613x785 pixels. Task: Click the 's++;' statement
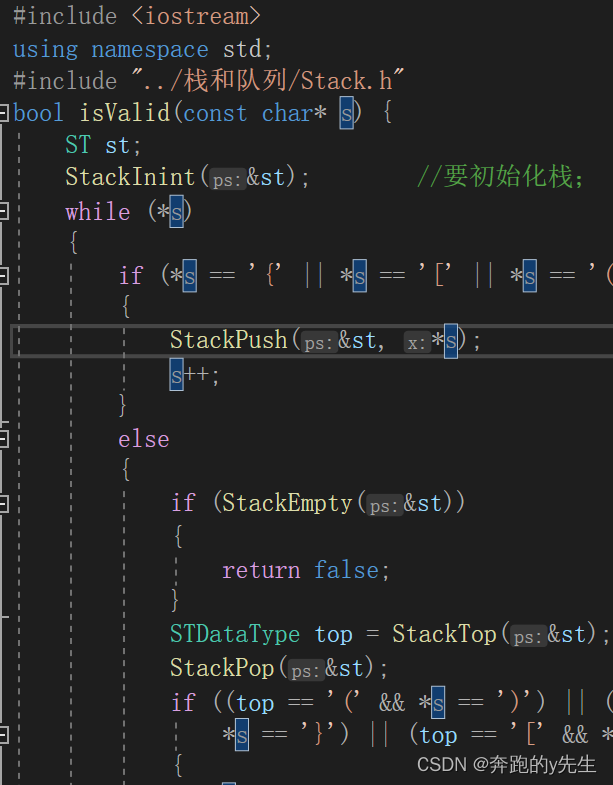[x=194, y=375]
